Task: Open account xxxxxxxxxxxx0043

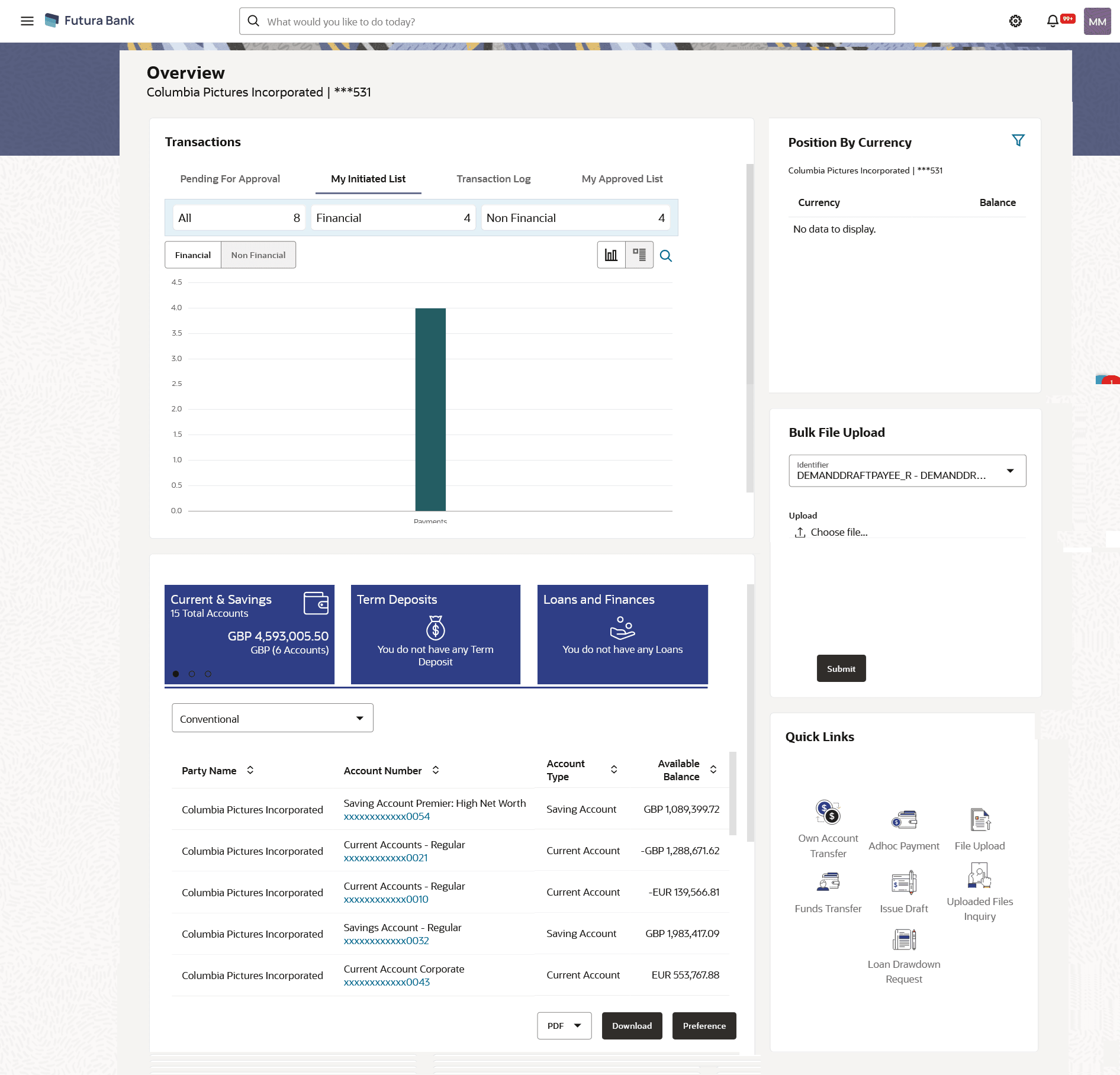Action: tap(387, 982)
